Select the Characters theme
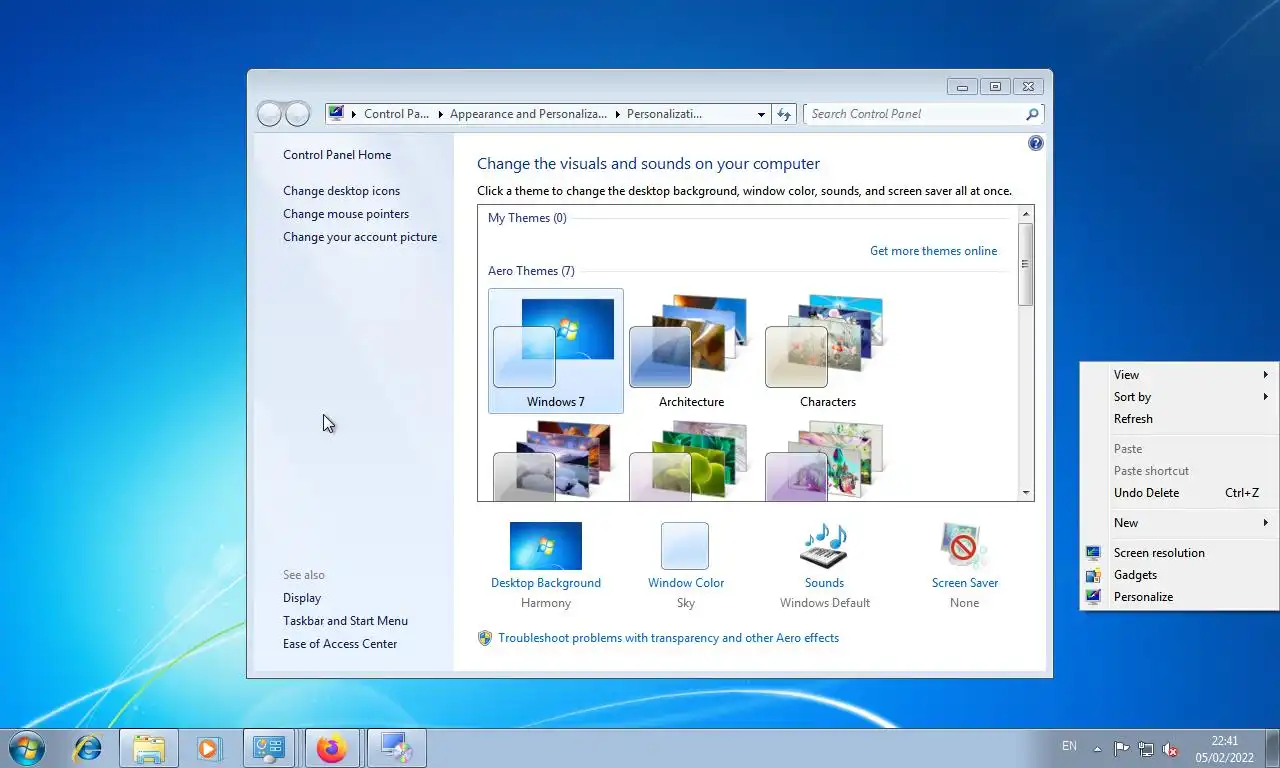The image size is (1280, 768). tap(828, 351)
